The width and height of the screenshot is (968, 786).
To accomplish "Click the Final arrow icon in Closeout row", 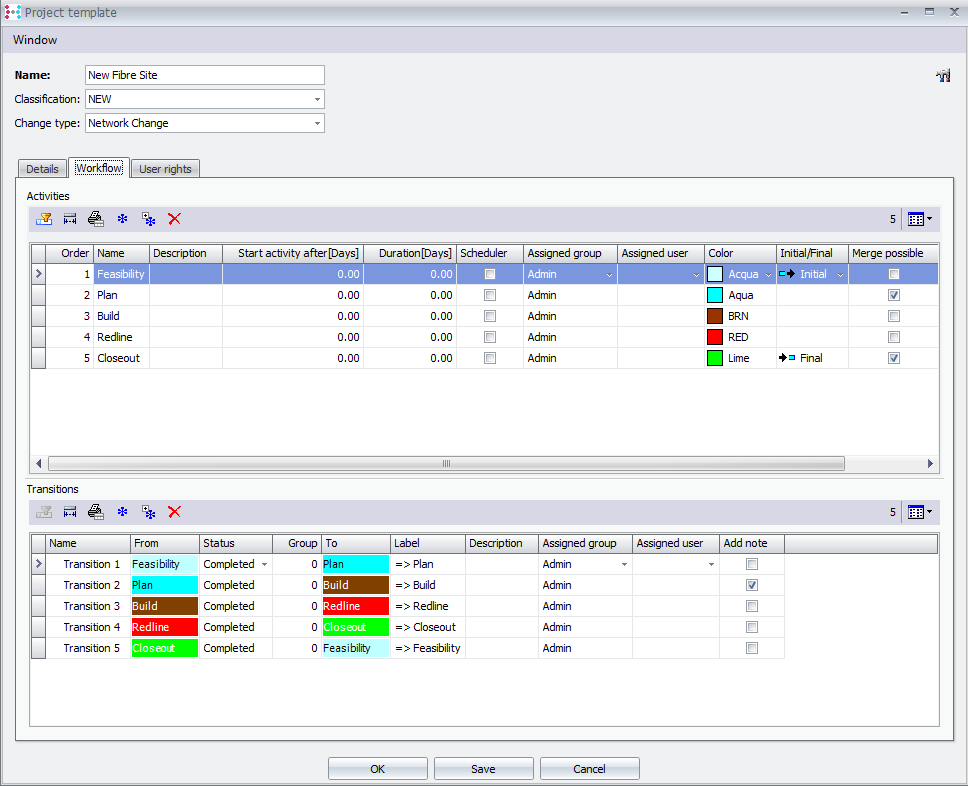I will (x=786, y=358).
